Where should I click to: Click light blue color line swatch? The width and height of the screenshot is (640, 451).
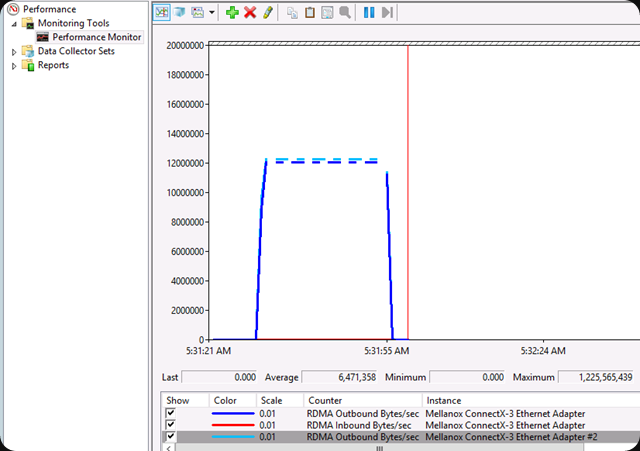point(233,437)
